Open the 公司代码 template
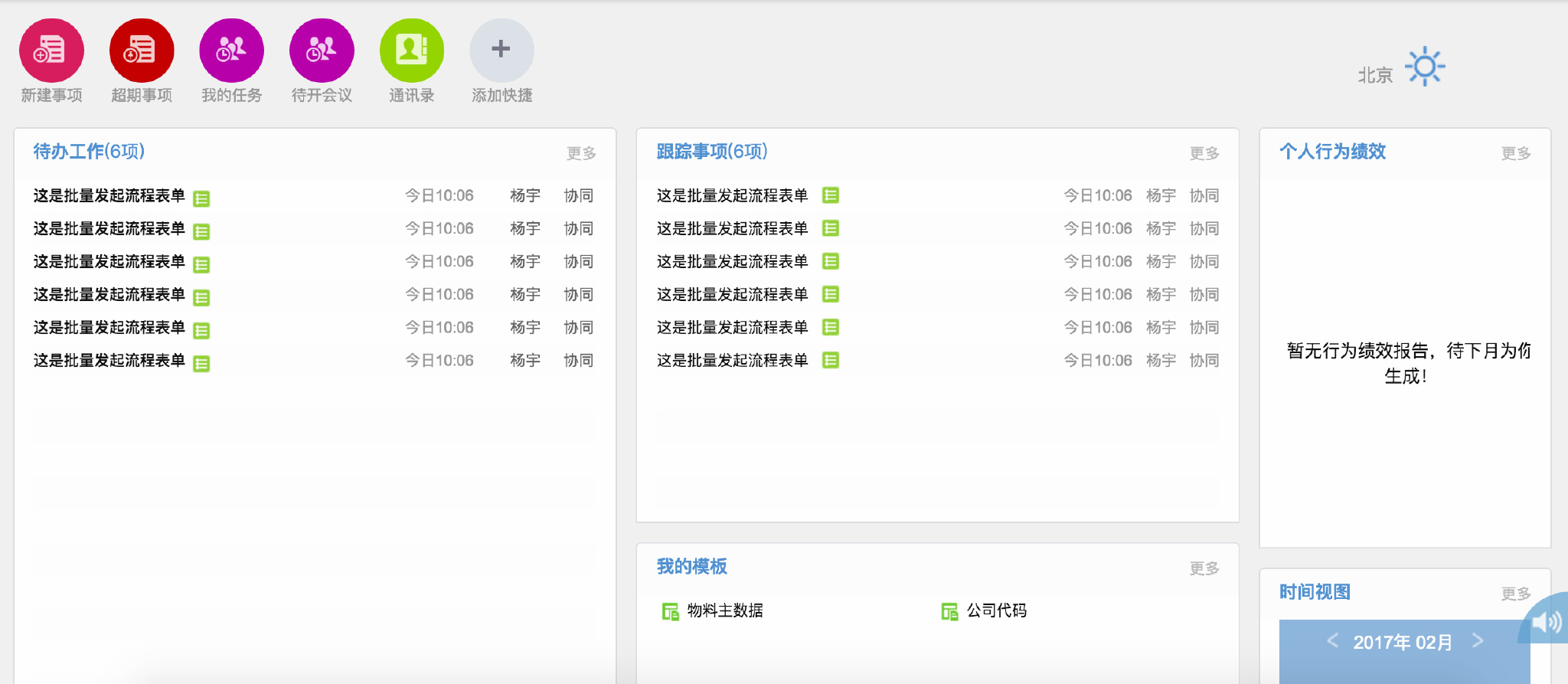Viewport: 1568px width, 684px height. pos(996,610)
